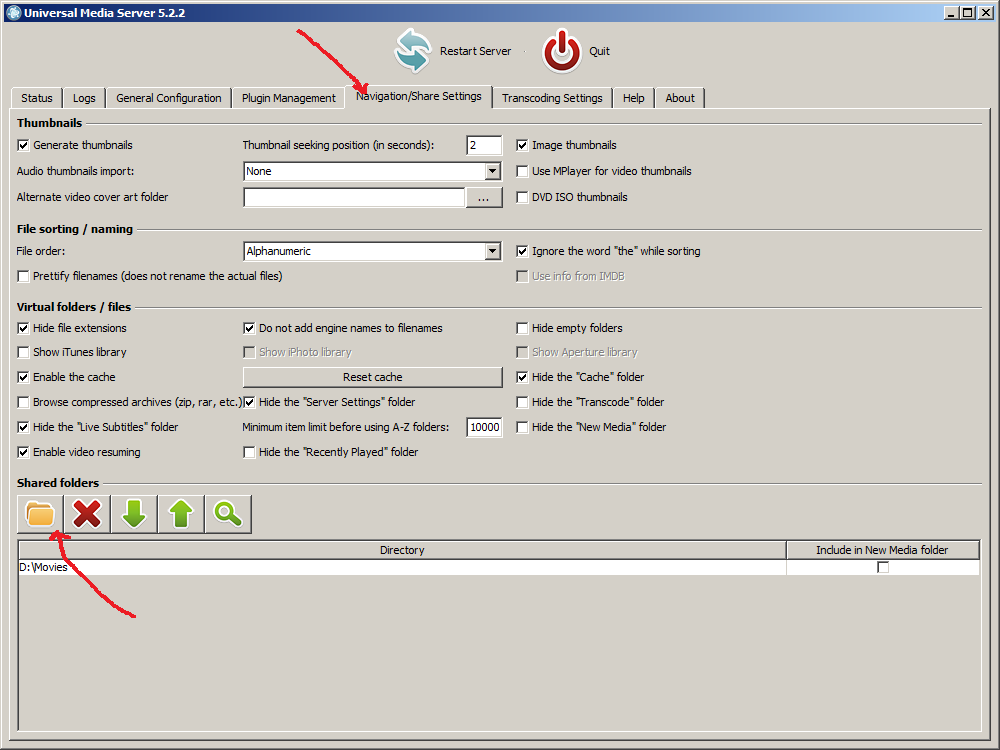Move shared folder up with green up arrow
The width and height of the screenshot is (1000, 750).
(181, 514)
